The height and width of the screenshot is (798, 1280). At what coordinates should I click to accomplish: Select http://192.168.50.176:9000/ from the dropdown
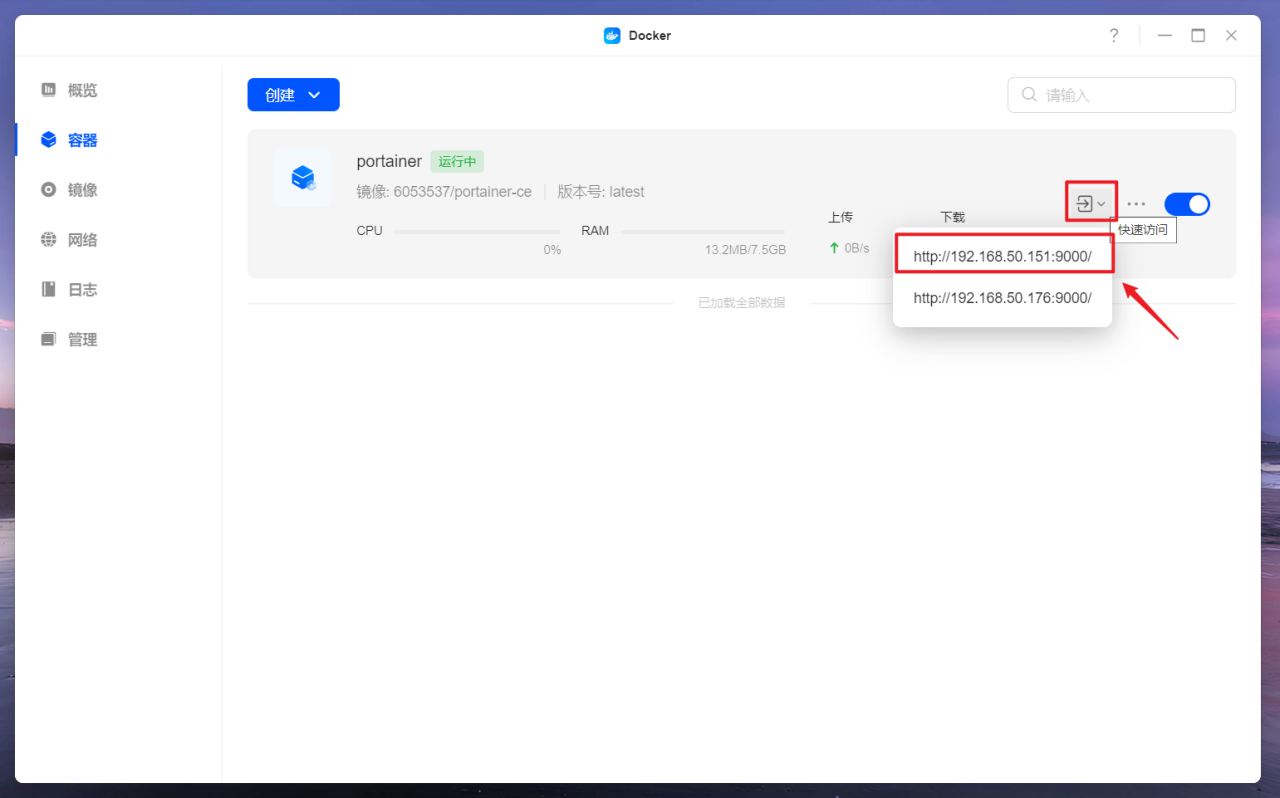pyautogui.click(x=1003, y=297)
